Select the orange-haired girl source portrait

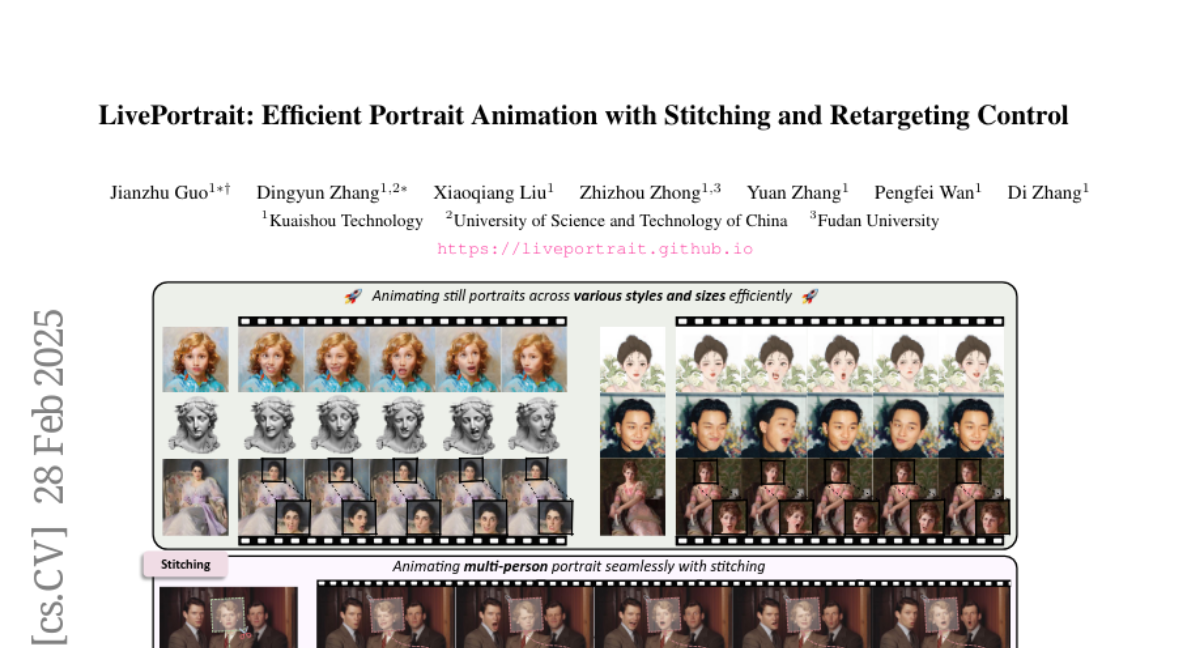coord(196,359)
